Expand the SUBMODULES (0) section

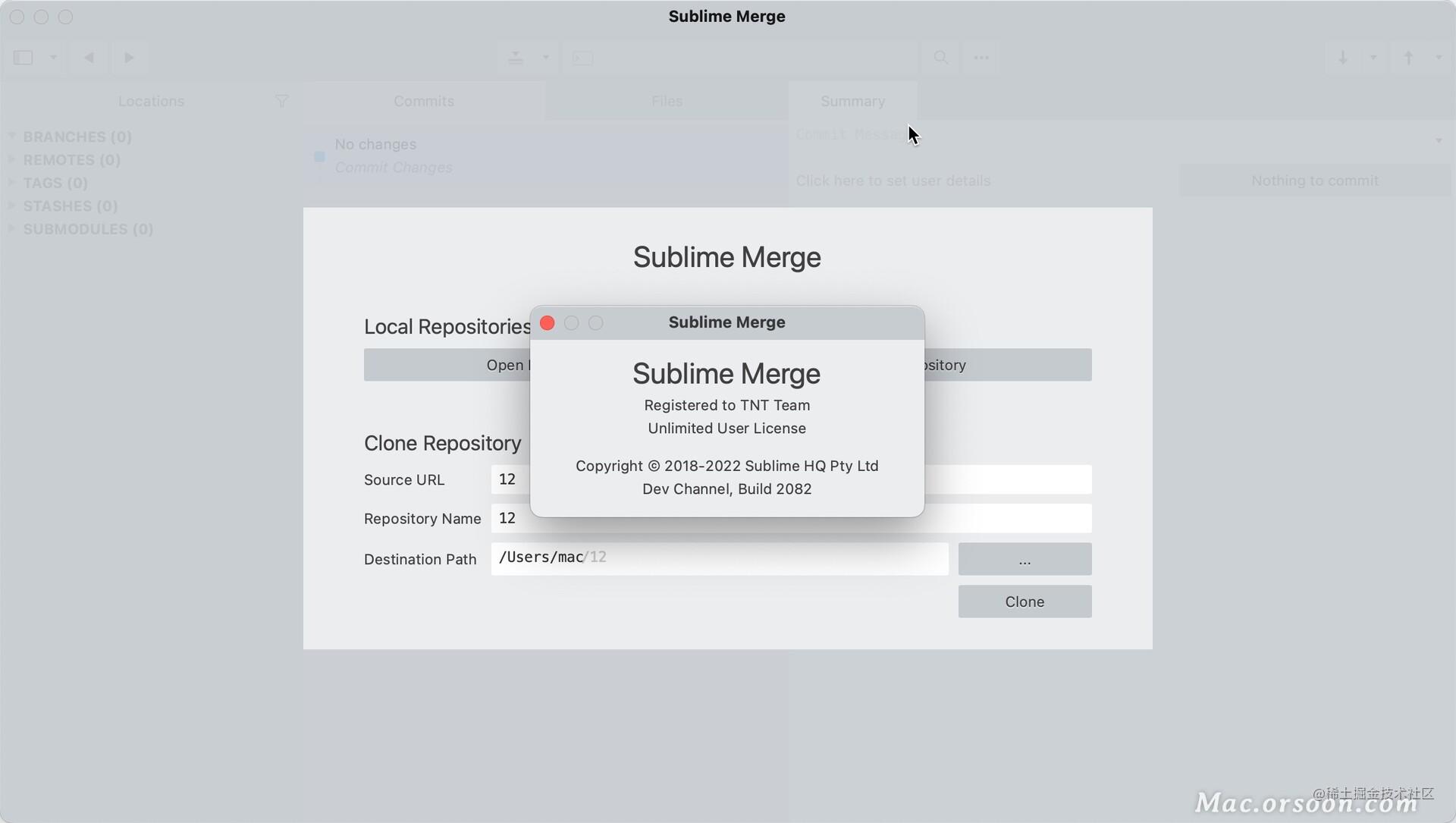coord(11,228)
